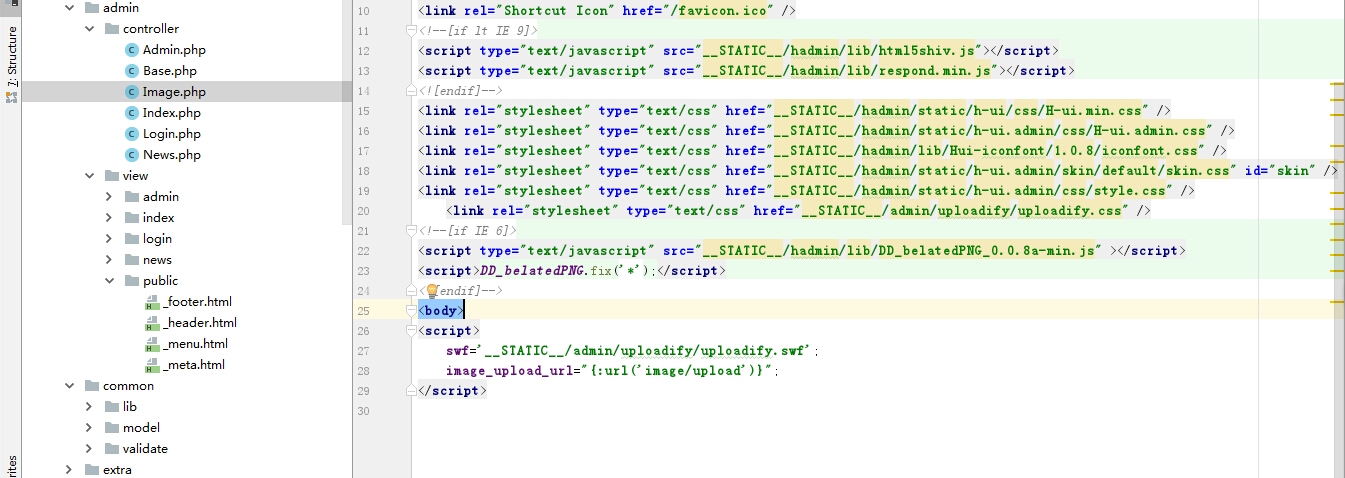This screenshot has width=1345, height=478.
Task: Fold the IE 6 conditional comment at line 21
Action: pyautogui.click(x=411, y=231)
